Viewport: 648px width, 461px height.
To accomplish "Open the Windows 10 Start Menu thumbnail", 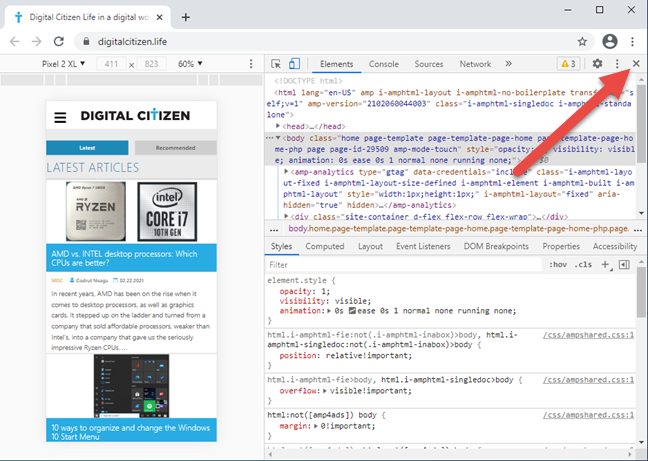I will click(x=131, y=386).
